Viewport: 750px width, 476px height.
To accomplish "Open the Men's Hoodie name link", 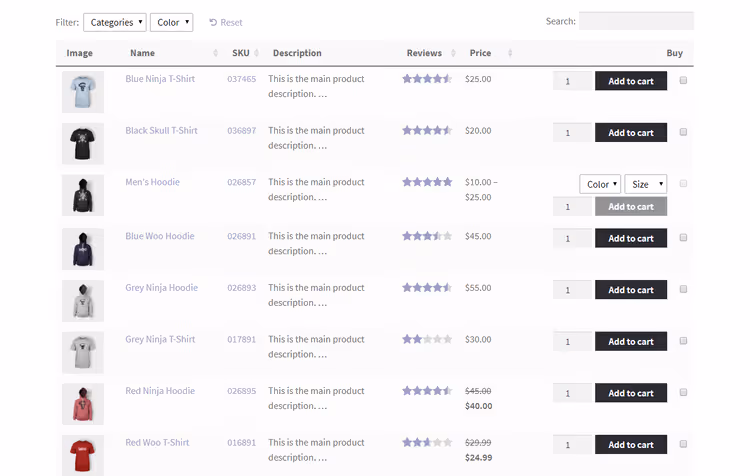I will pos(153,182).
